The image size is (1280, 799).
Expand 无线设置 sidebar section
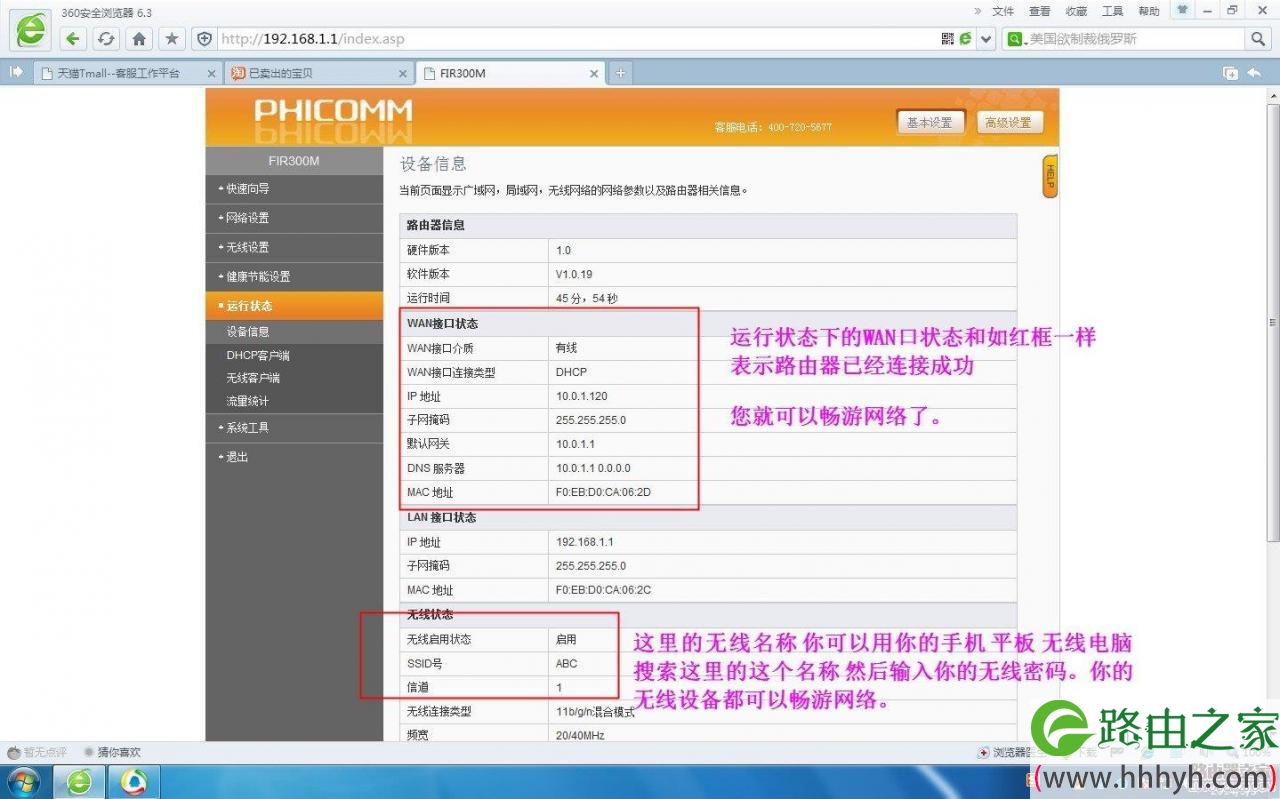click(294, 247)
